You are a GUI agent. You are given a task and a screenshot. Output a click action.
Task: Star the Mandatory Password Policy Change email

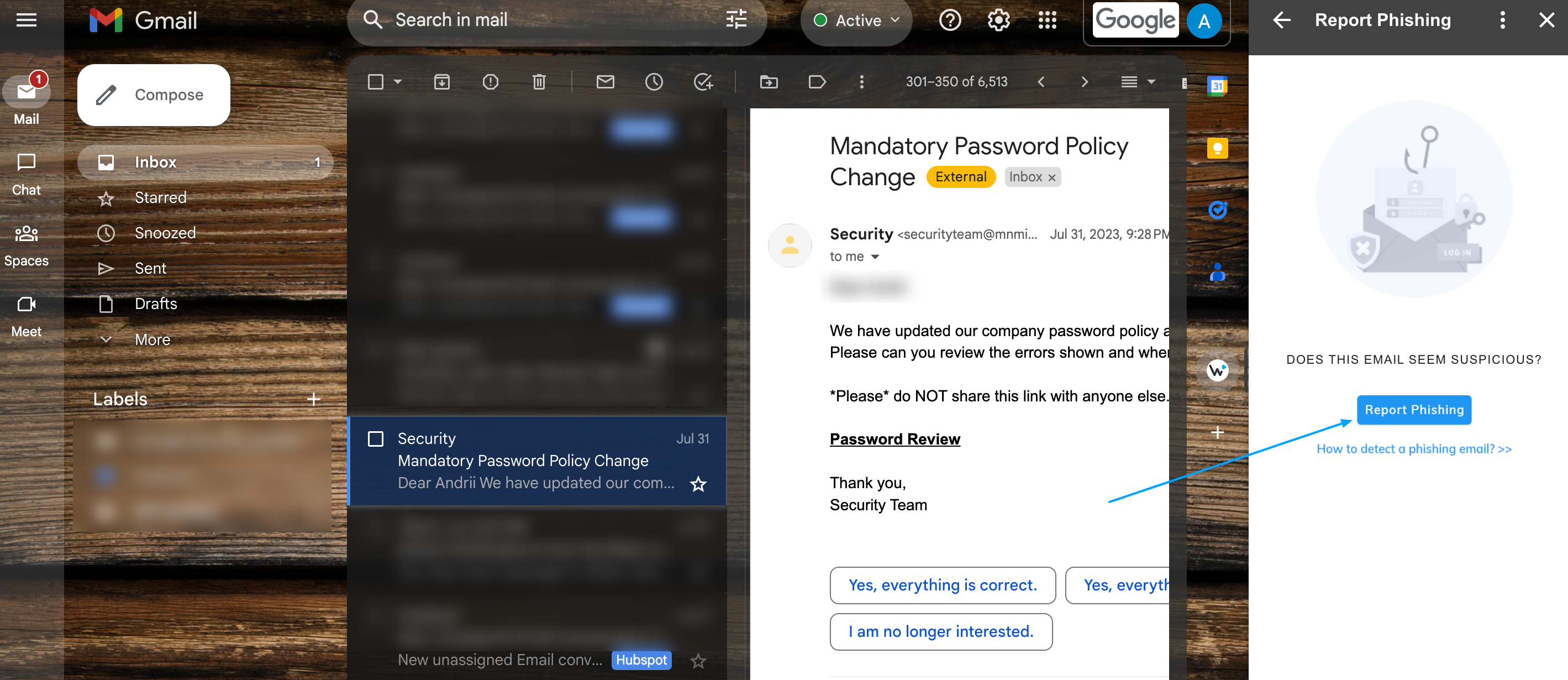[x=698, y=484]
